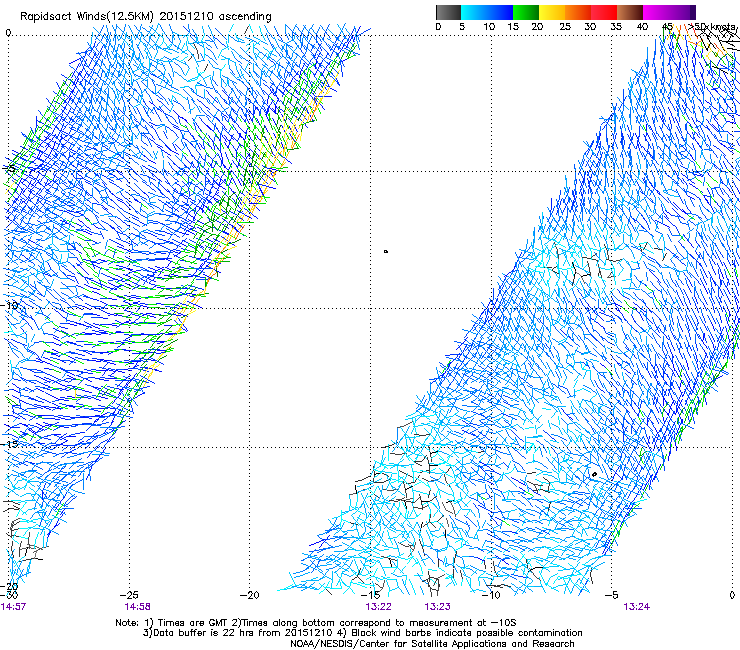Viewport: 740px width, 650px height.
Task: Click the 'Data buffer is 22 hrs' note line
Action: pos(362,633)
